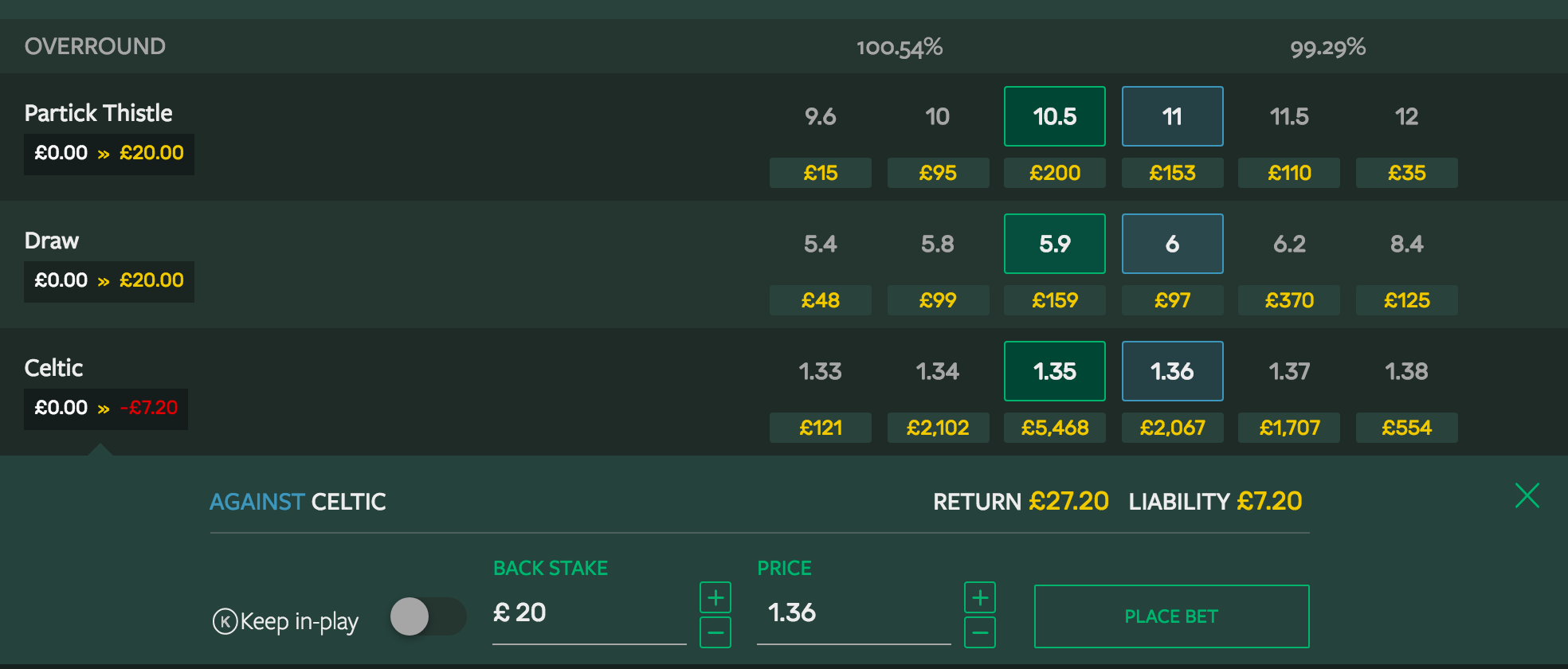The width and height of the screenshot is (1568, 669).
Task: Toggle the Keep in-play switch
Action: tap(427, 616)
